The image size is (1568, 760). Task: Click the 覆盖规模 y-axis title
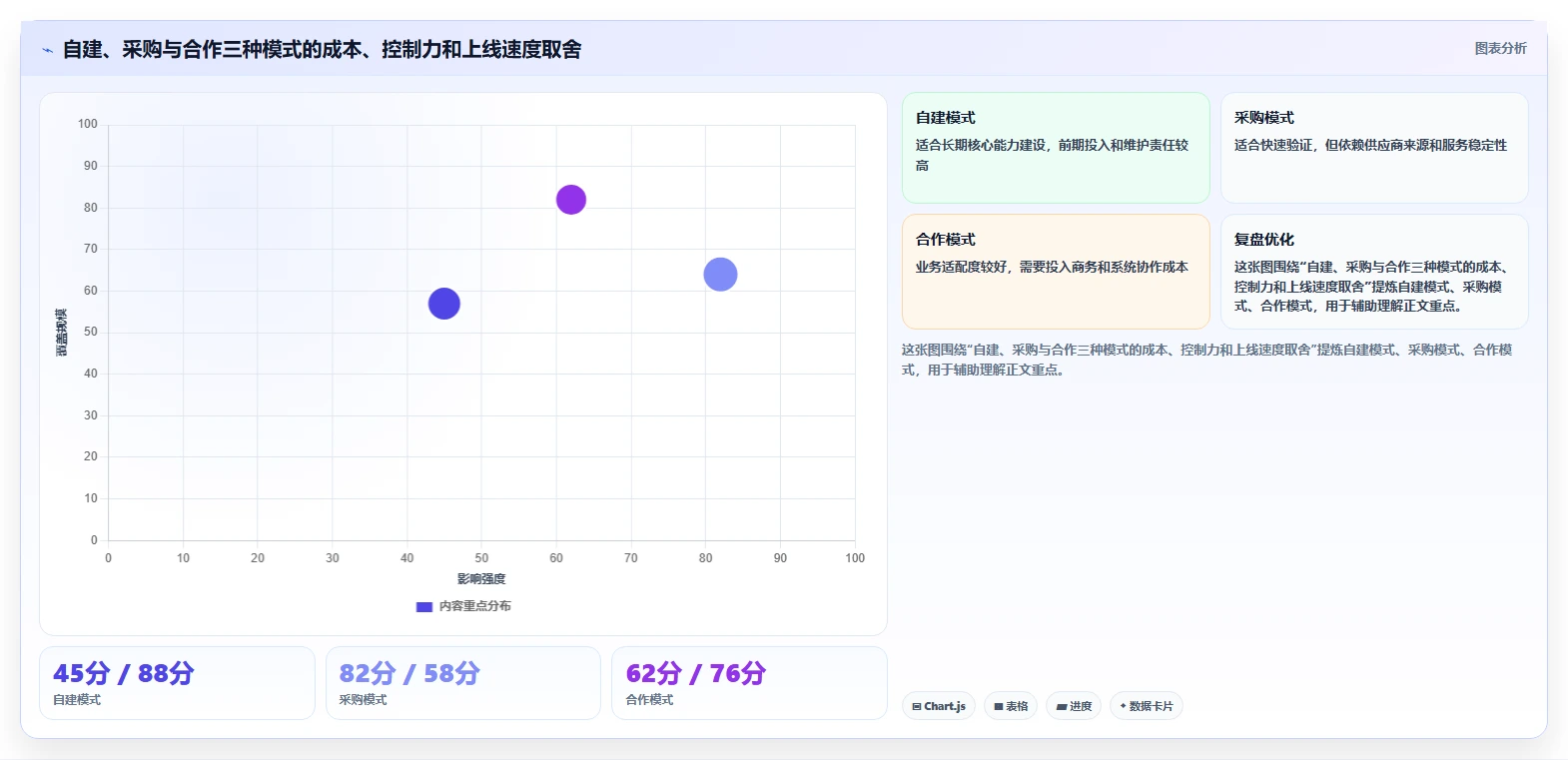(62, 333)
